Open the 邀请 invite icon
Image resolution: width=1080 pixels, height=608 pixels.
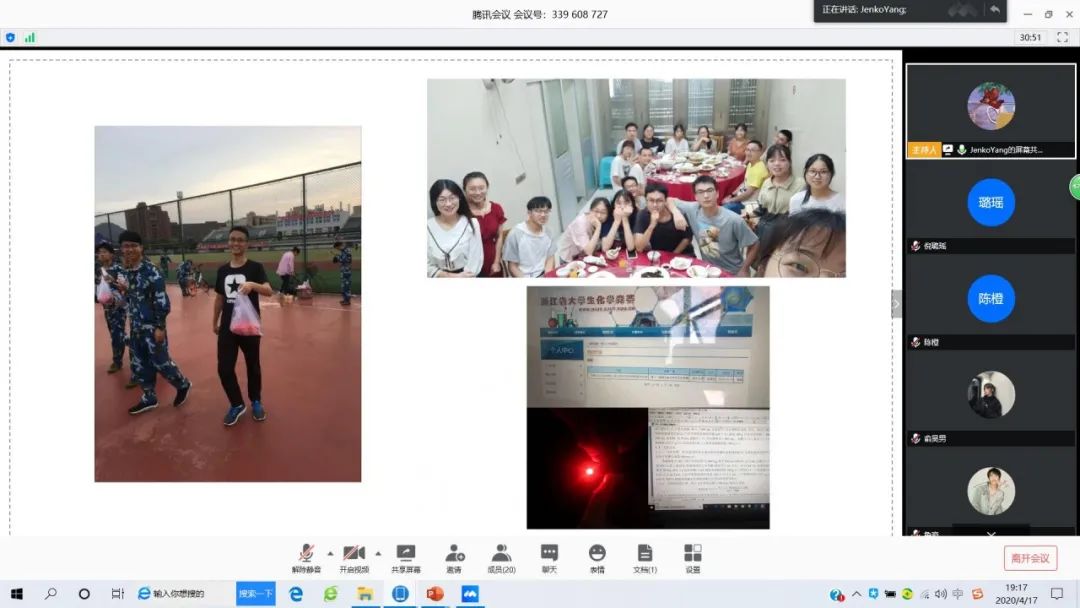pos(454,557)
